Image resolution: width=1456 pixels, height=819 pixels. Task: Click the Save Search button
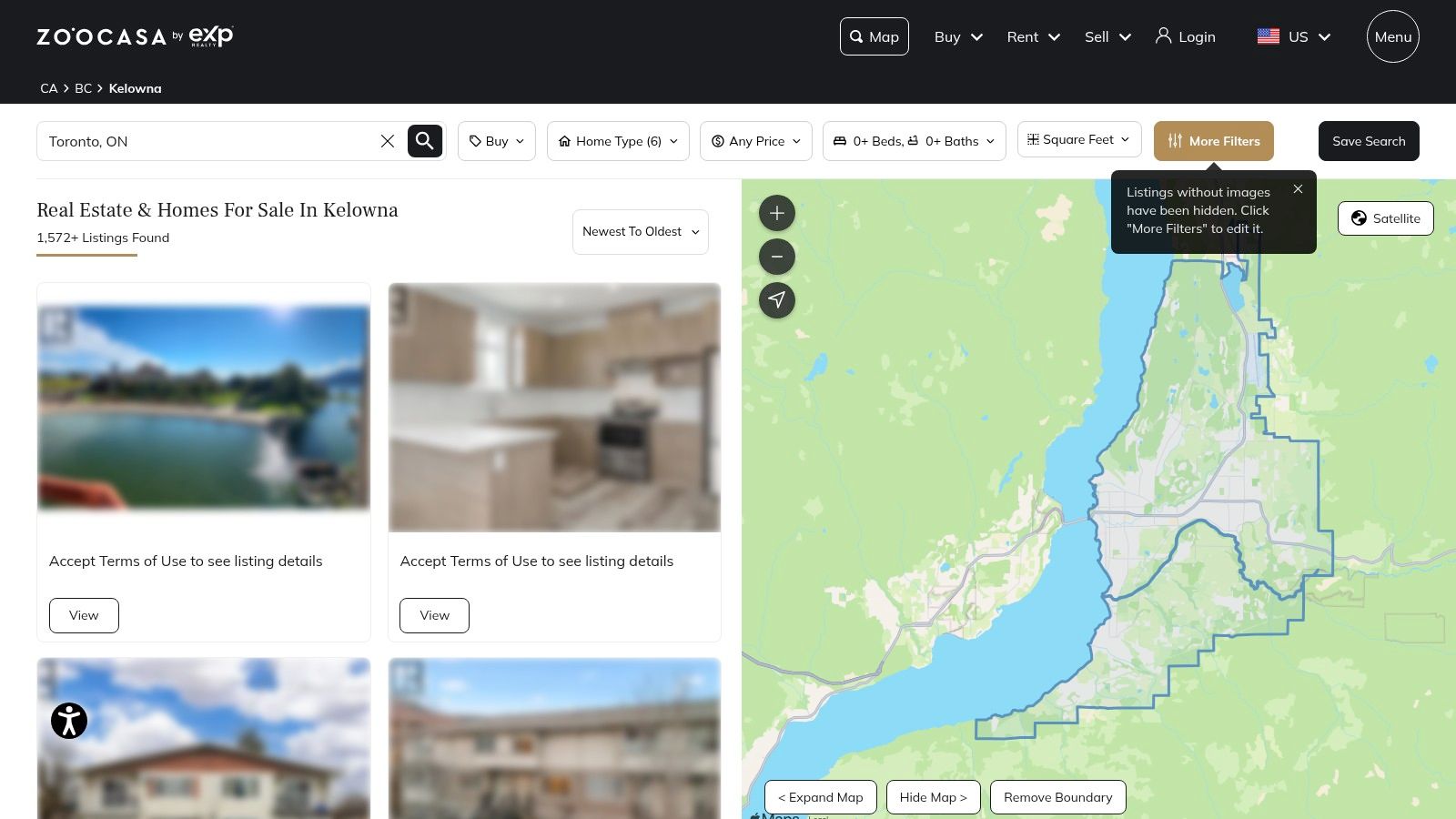pyautogui.click(x=1368, y=141)
